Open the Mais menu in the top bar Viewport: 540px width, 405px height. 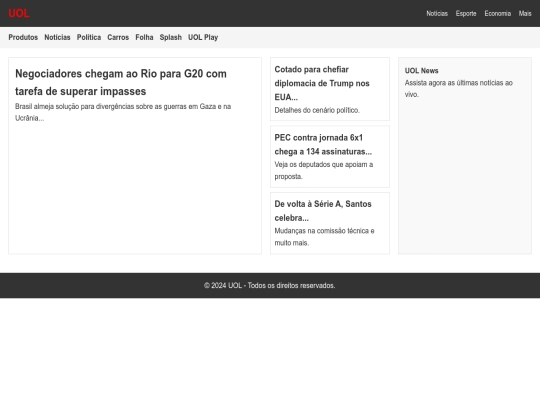point(525,13)
